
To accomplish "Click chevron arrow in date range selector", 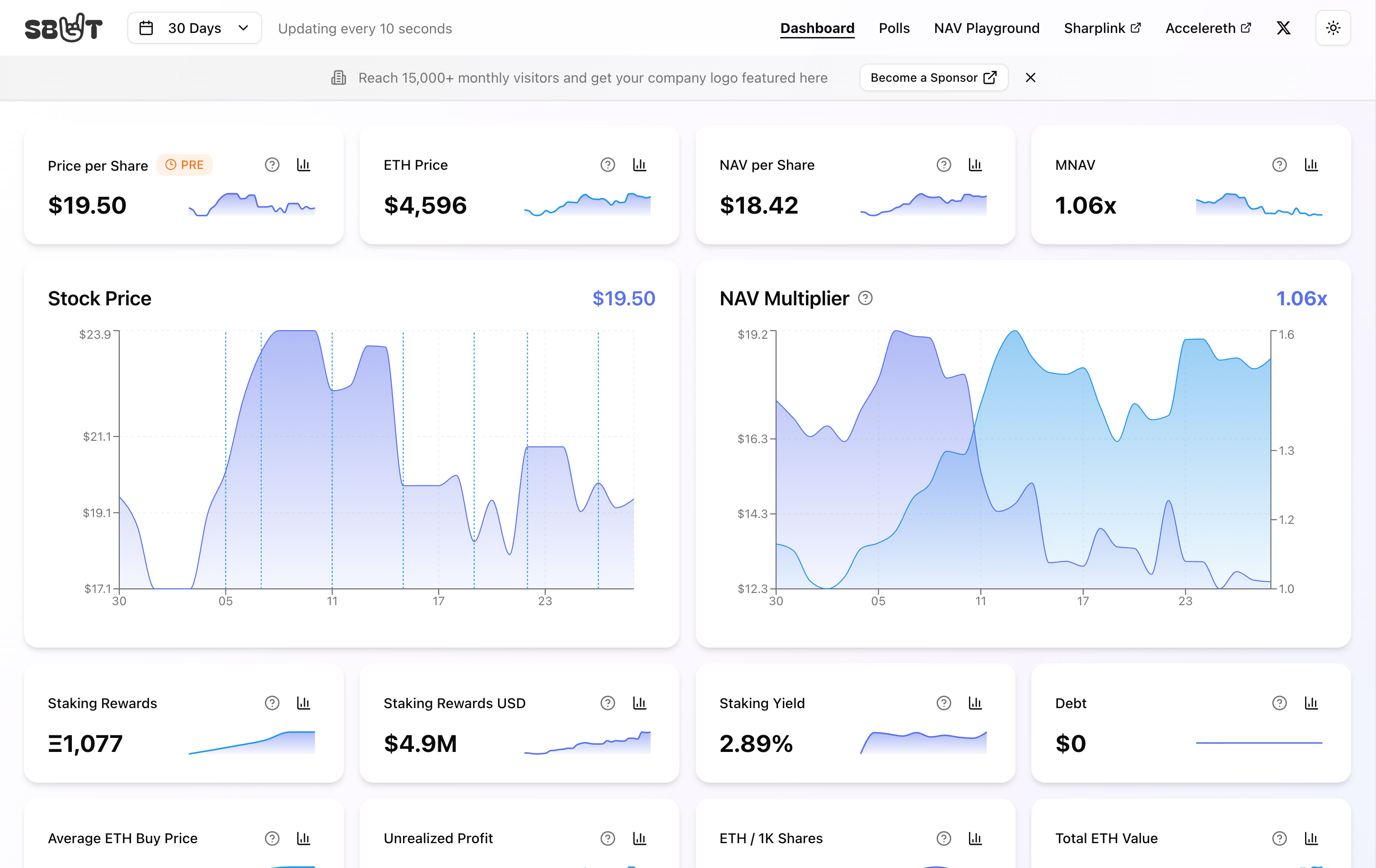I will pyautogui.click(x=243, y=28).
